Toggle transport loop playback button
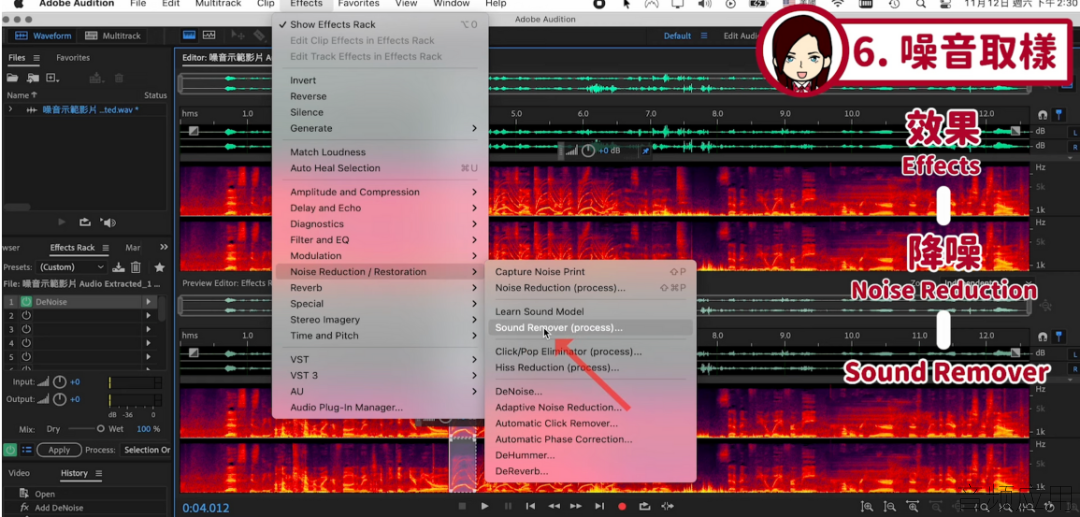Screen dimensions: 1080x517 coord(645,506)
